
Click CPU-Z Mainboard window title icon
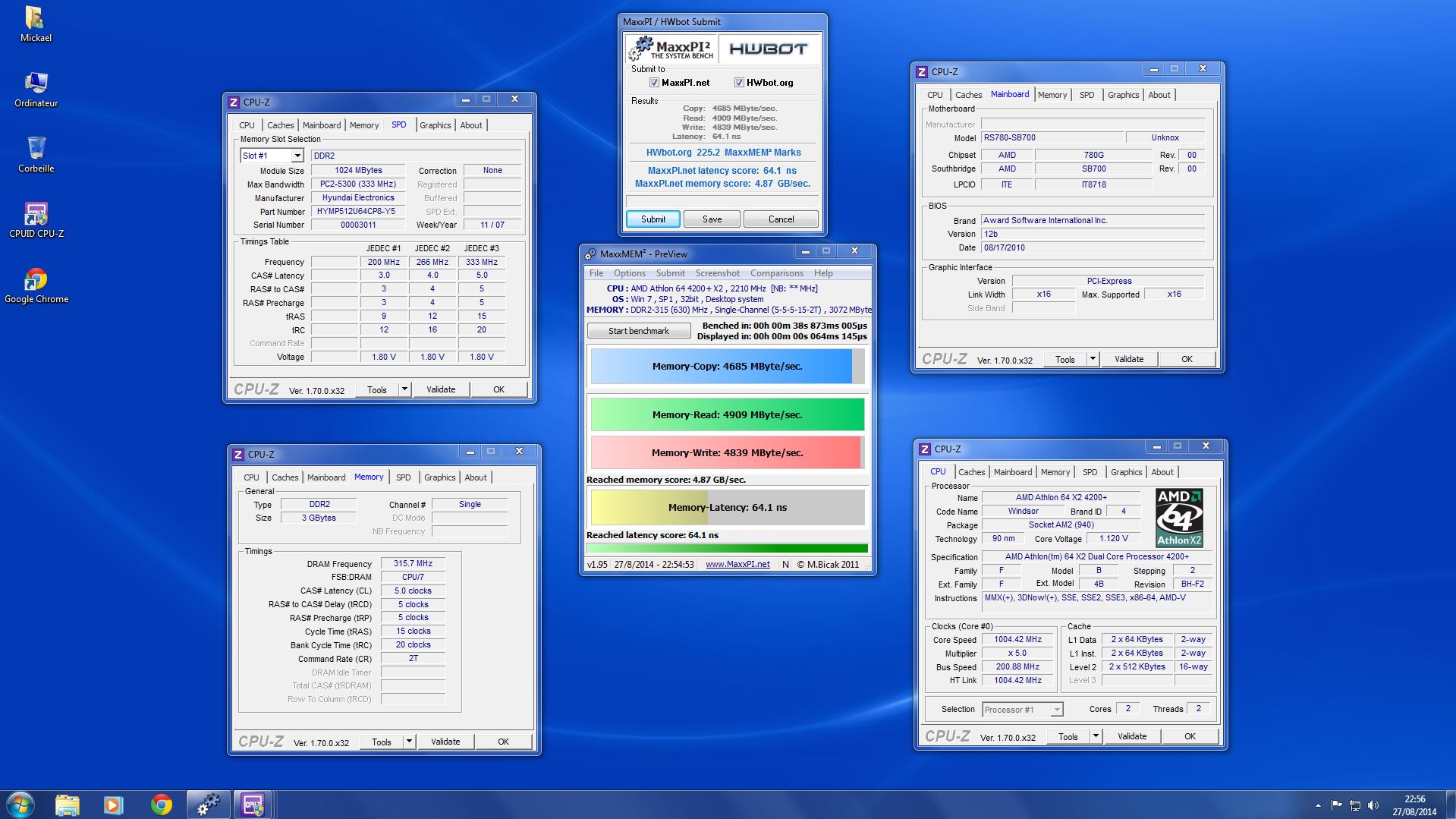tap(921, 71)
